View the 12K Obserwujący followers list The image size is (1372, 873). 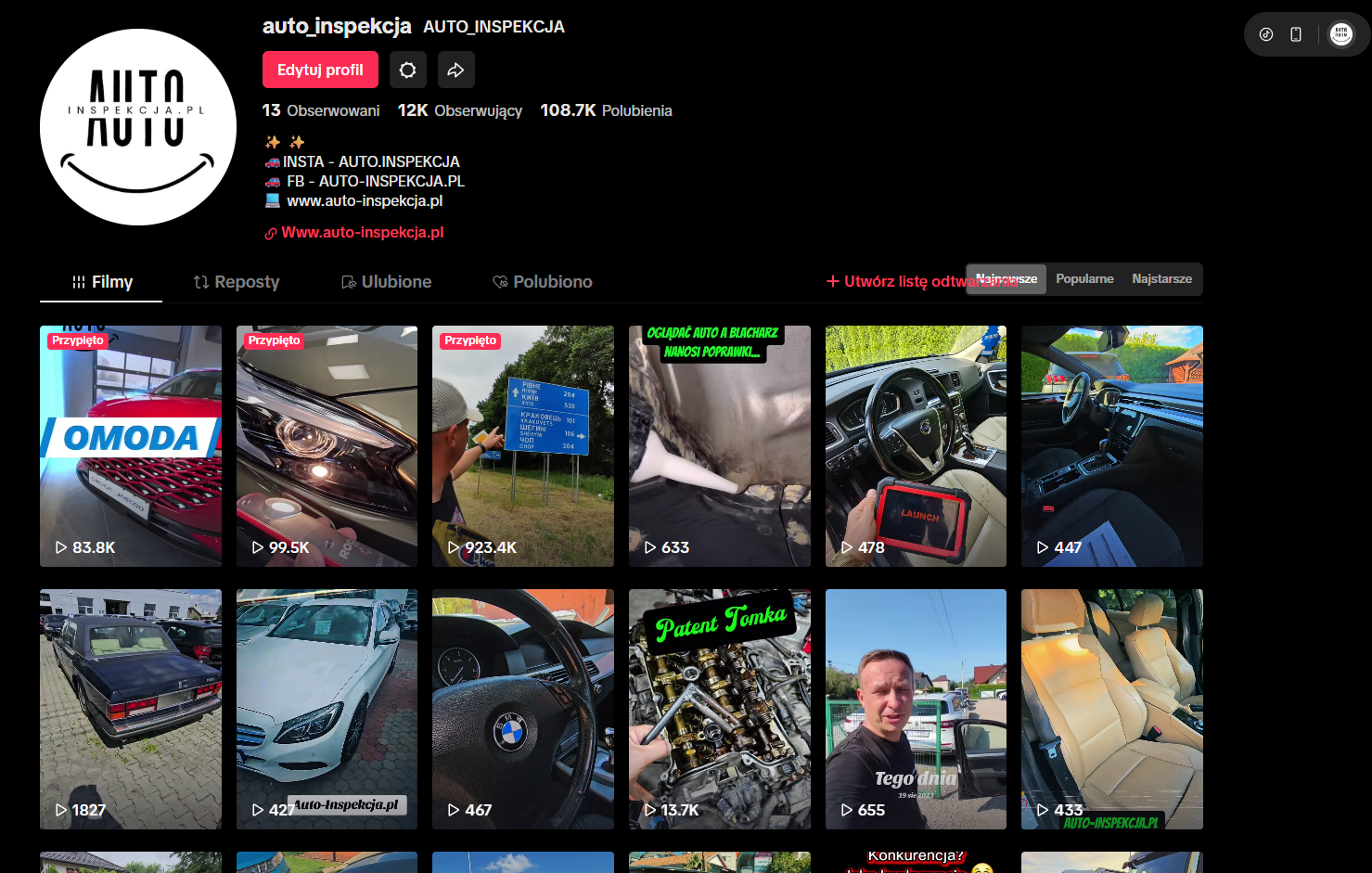click(459, 110)
